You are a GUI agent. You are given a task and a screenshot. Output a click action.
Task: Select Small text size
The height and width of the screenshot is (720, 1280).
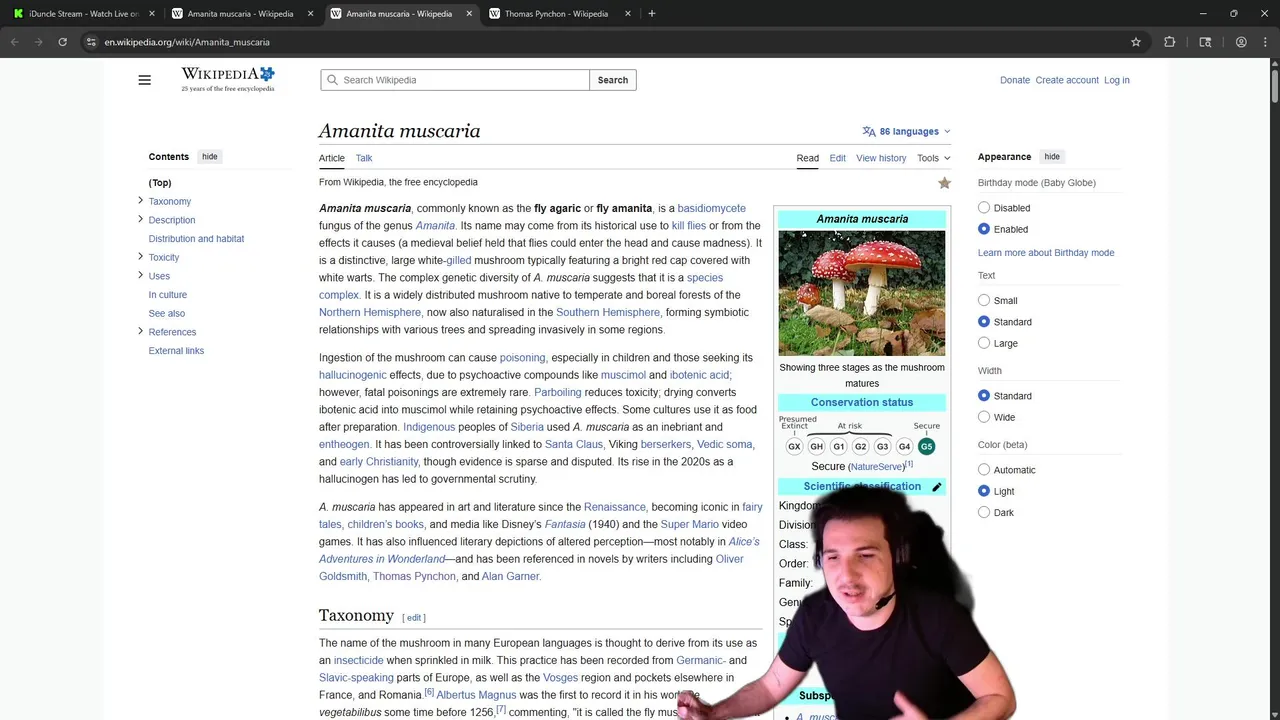click(x=984, y=300)
